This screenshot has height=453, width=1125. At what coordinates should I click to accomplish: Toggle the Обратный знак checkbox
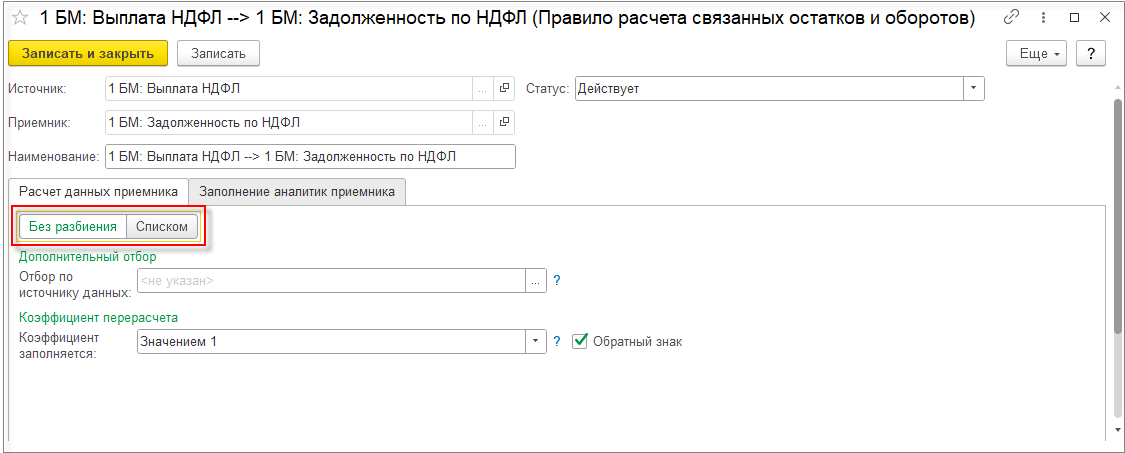(x=580, y=342)
